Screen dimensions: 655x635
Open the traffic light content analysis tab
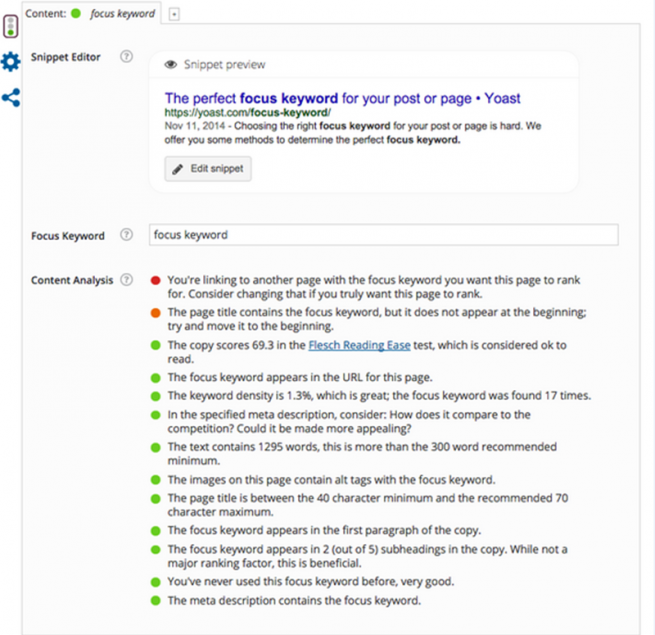tap(10, 24)
